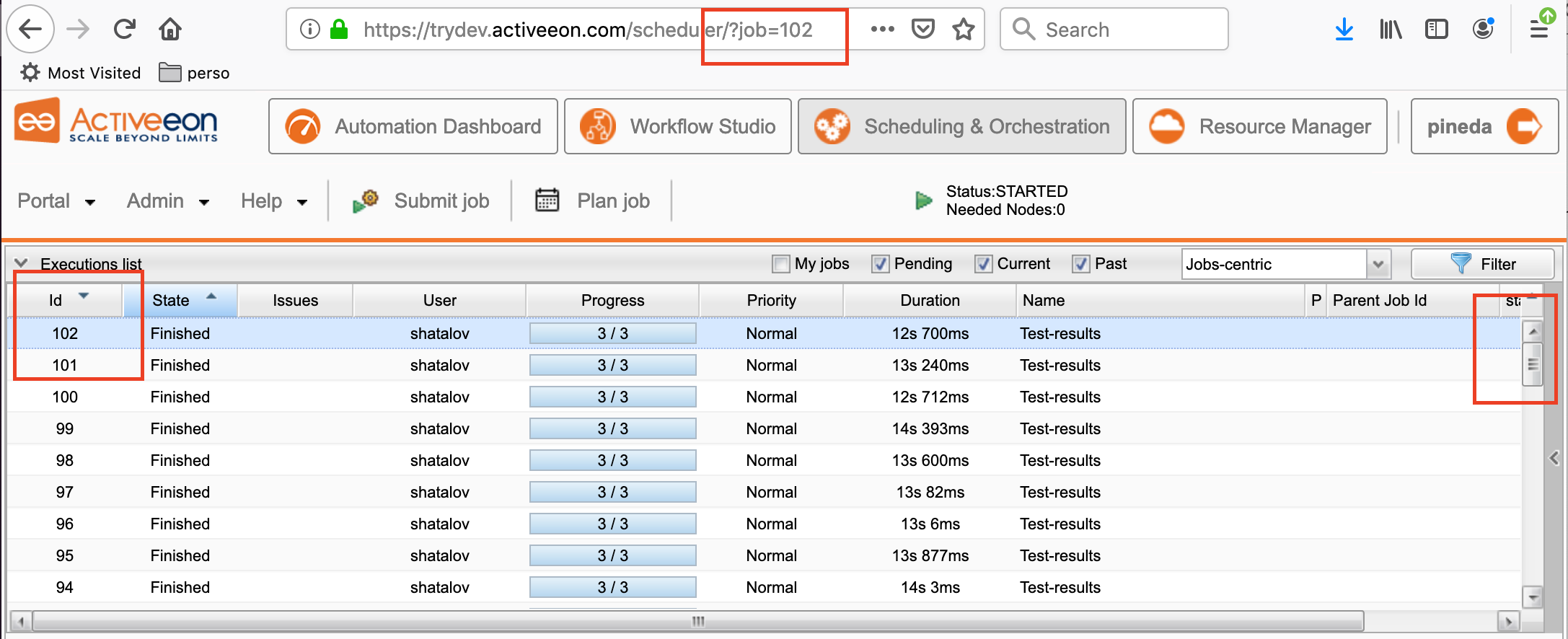Open the Workflow Studio portal
Viewport: 1568px width, 639px height.
(x=678, y=126)
